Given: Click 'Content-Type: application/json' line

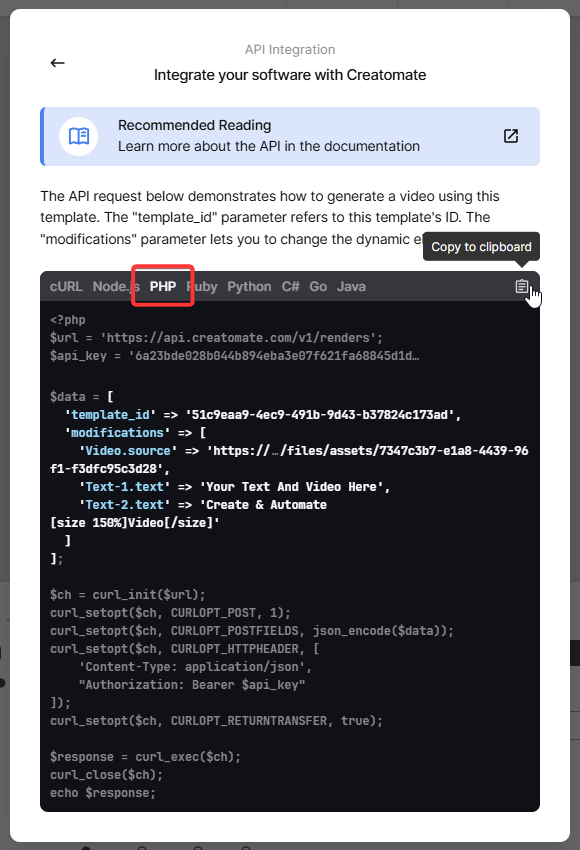Looking at the screenshot, I should point(195,667).
